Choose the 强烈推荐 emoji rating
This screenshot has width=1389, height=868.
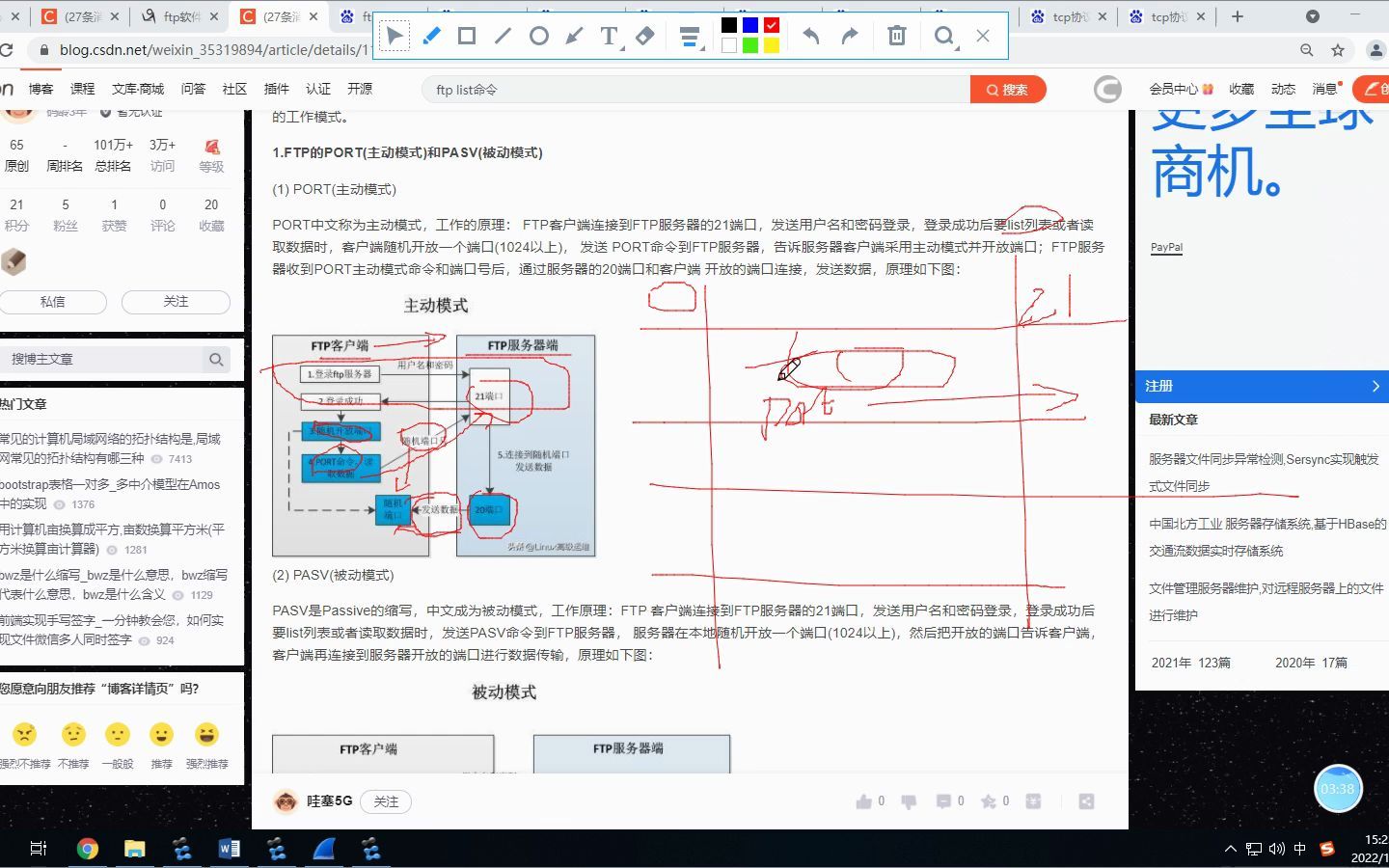206,735
